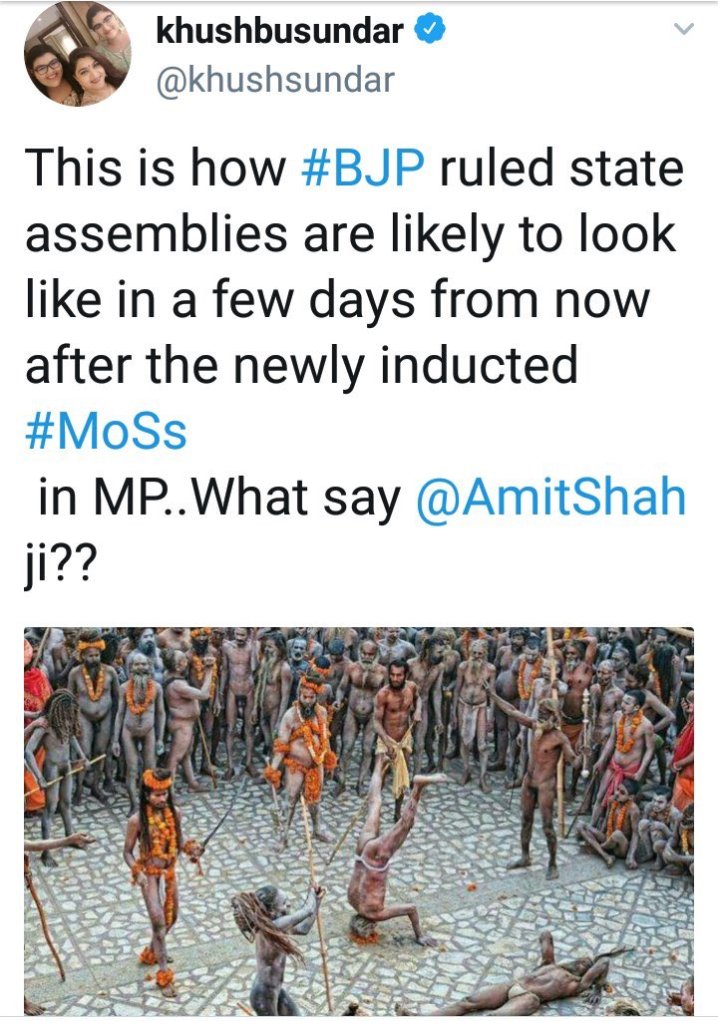This screenshot has width=718, height=1024.
Task: Click the line "assemblies are likely to look"
Action: [350, 234]
